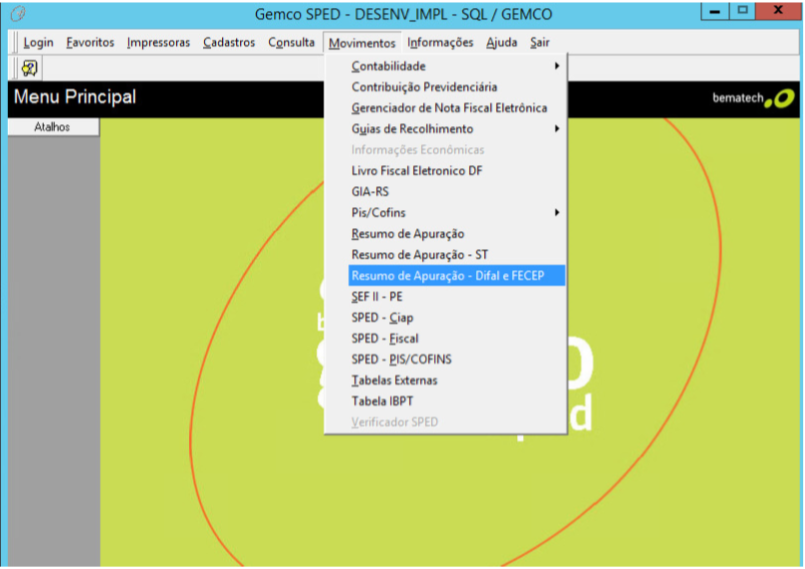Expand the Pis/Cofins submenu
Screen dimensions: 805x569
(445, 213)
